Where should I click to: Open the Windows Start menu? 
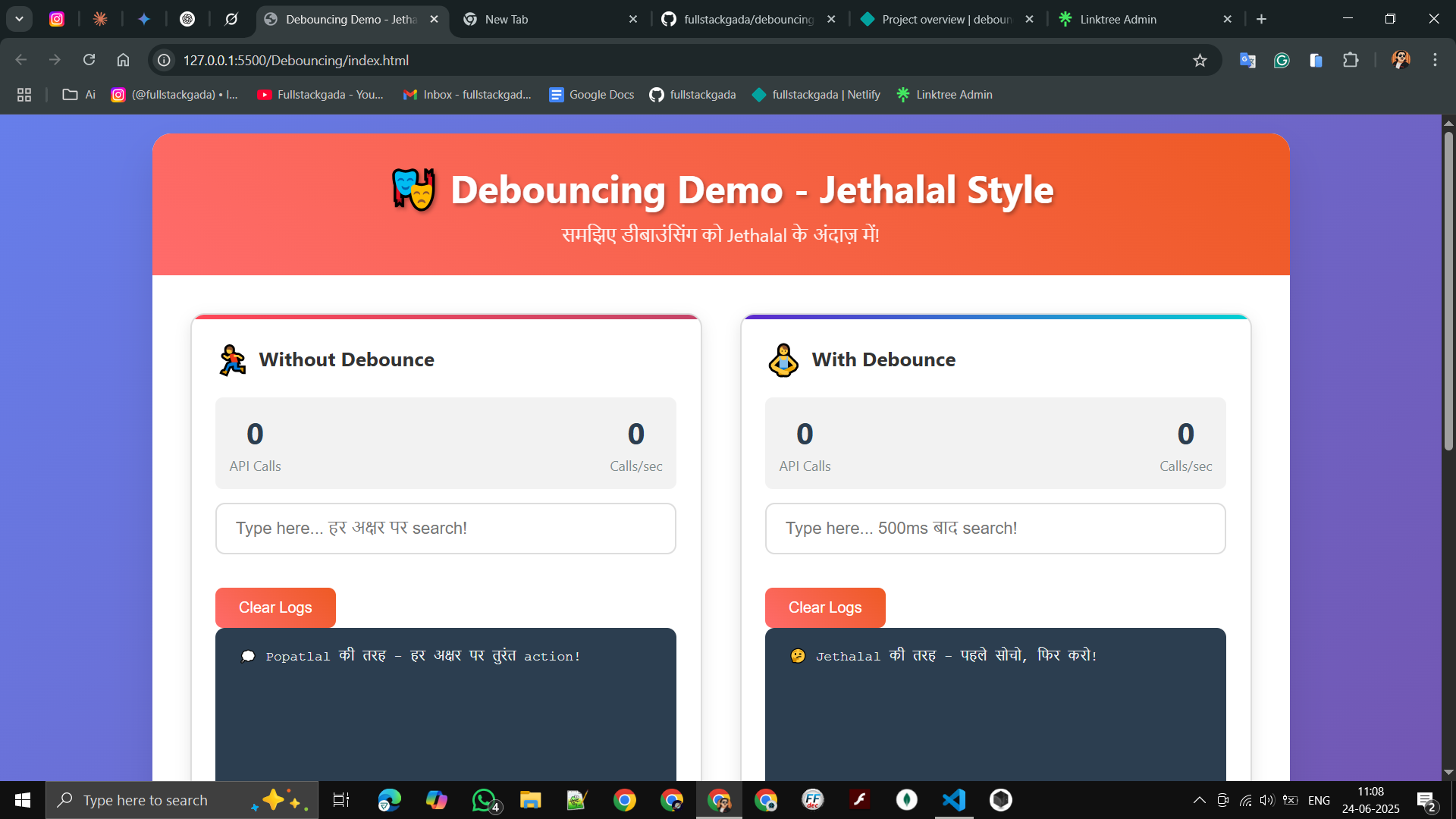point(23,800)
